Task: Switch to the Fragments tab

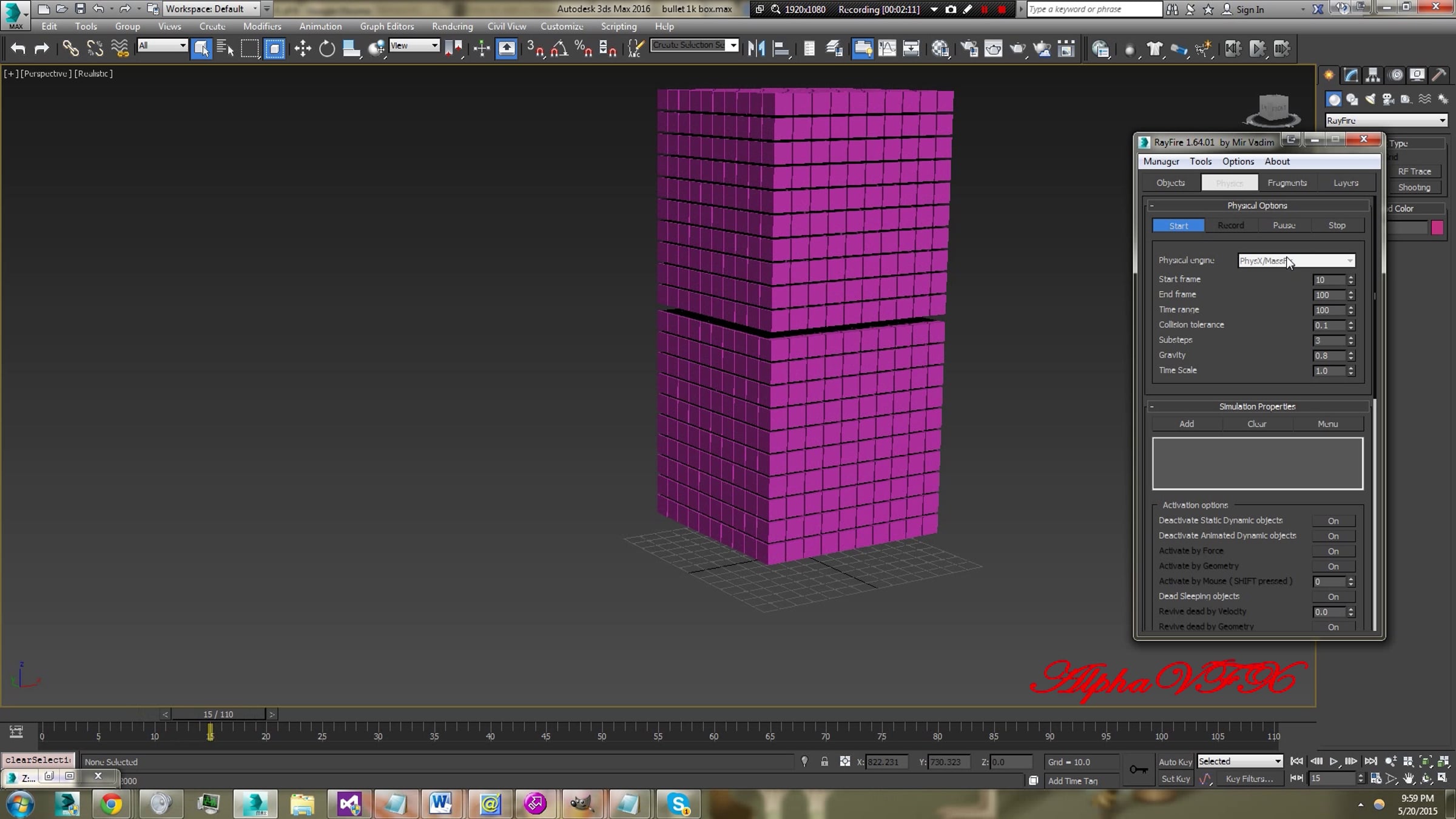Action: tap(1287, 183)
